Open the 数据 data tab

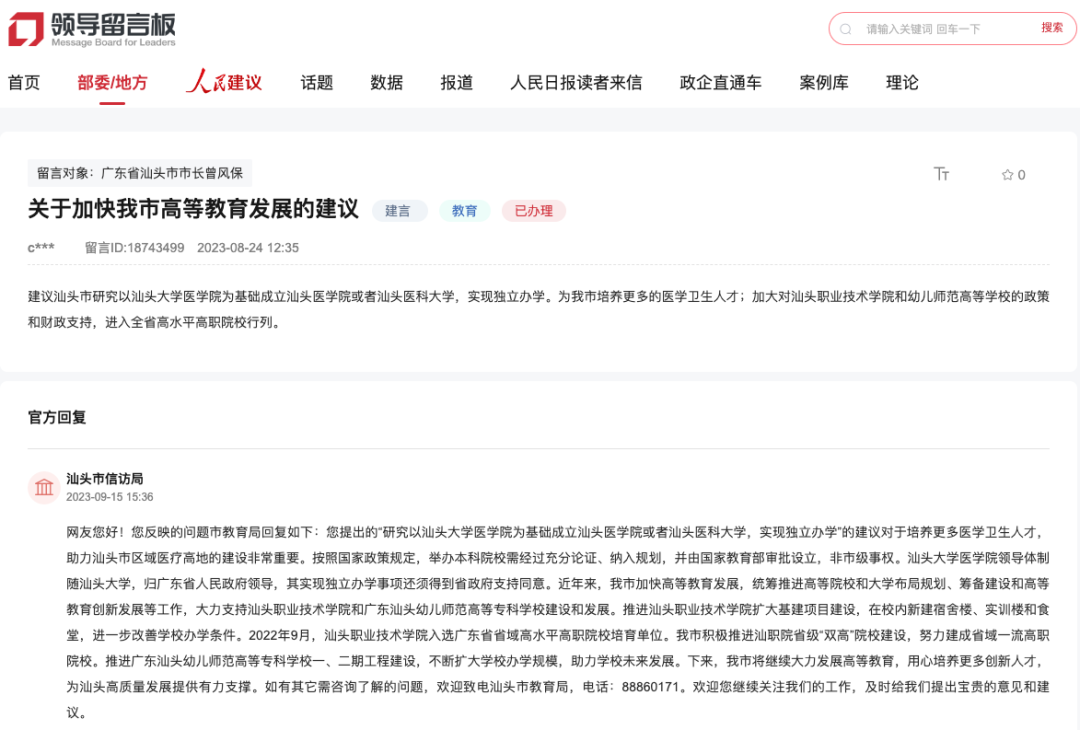387,83
